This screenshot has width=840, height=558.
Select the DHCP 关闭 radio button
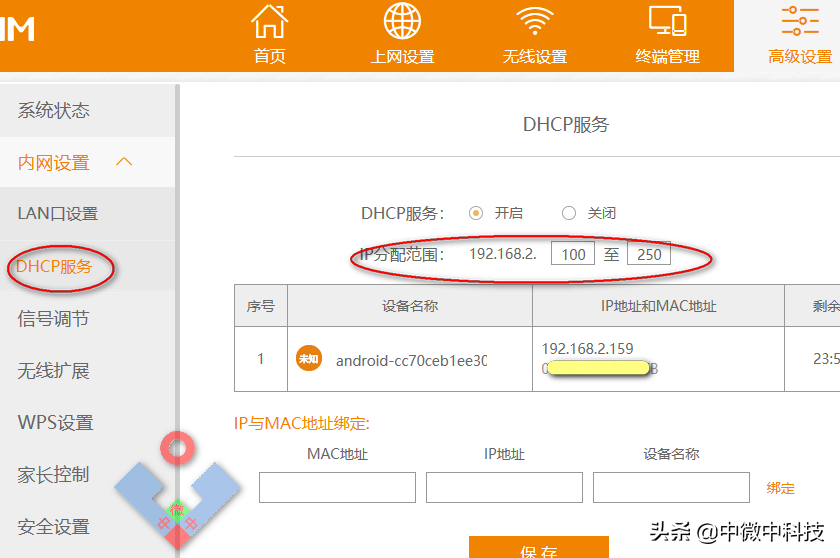pyautogui.click(x=569, y=213)
